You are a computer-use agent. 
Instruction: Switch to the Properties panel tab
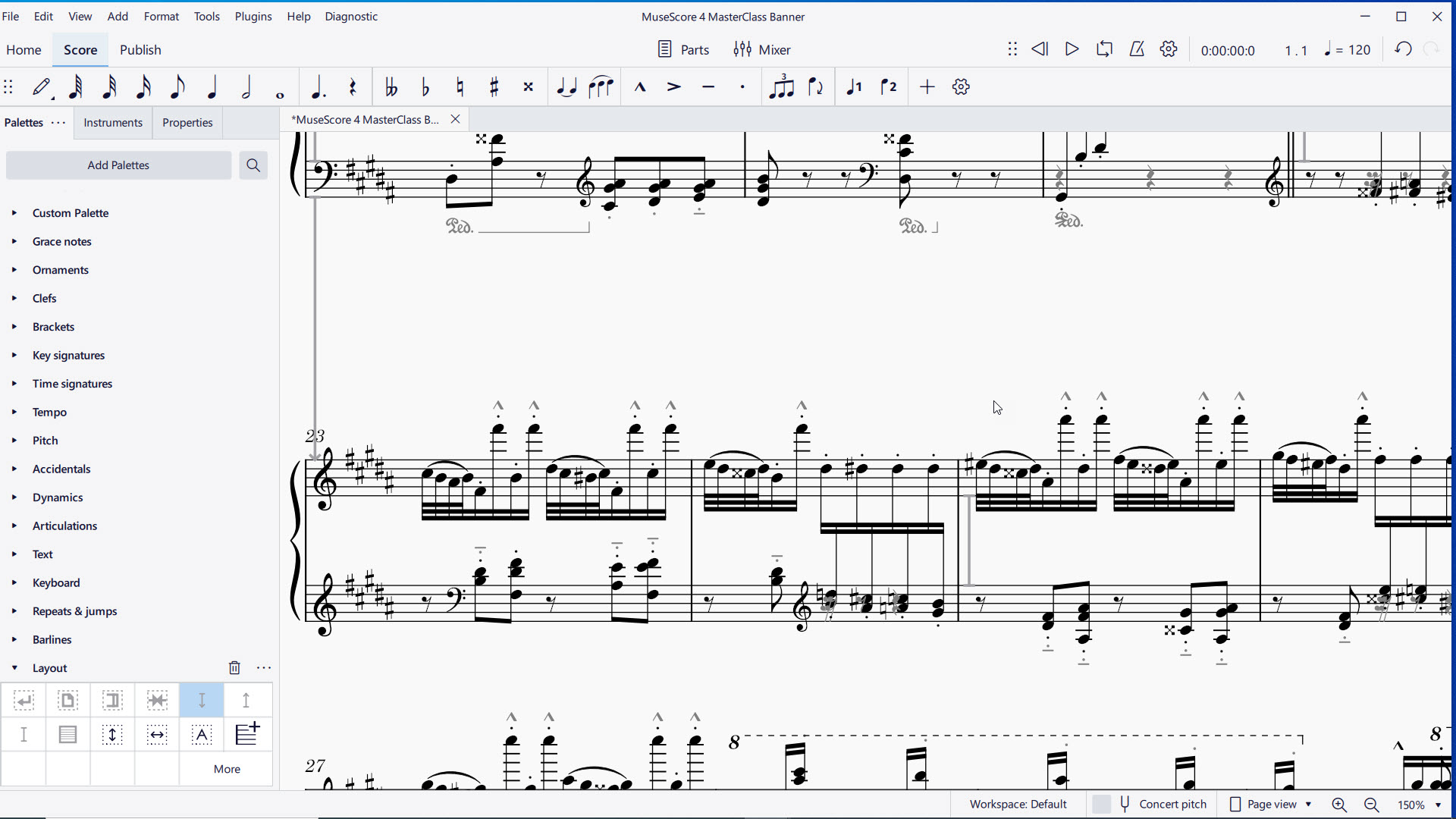[187, 122]
